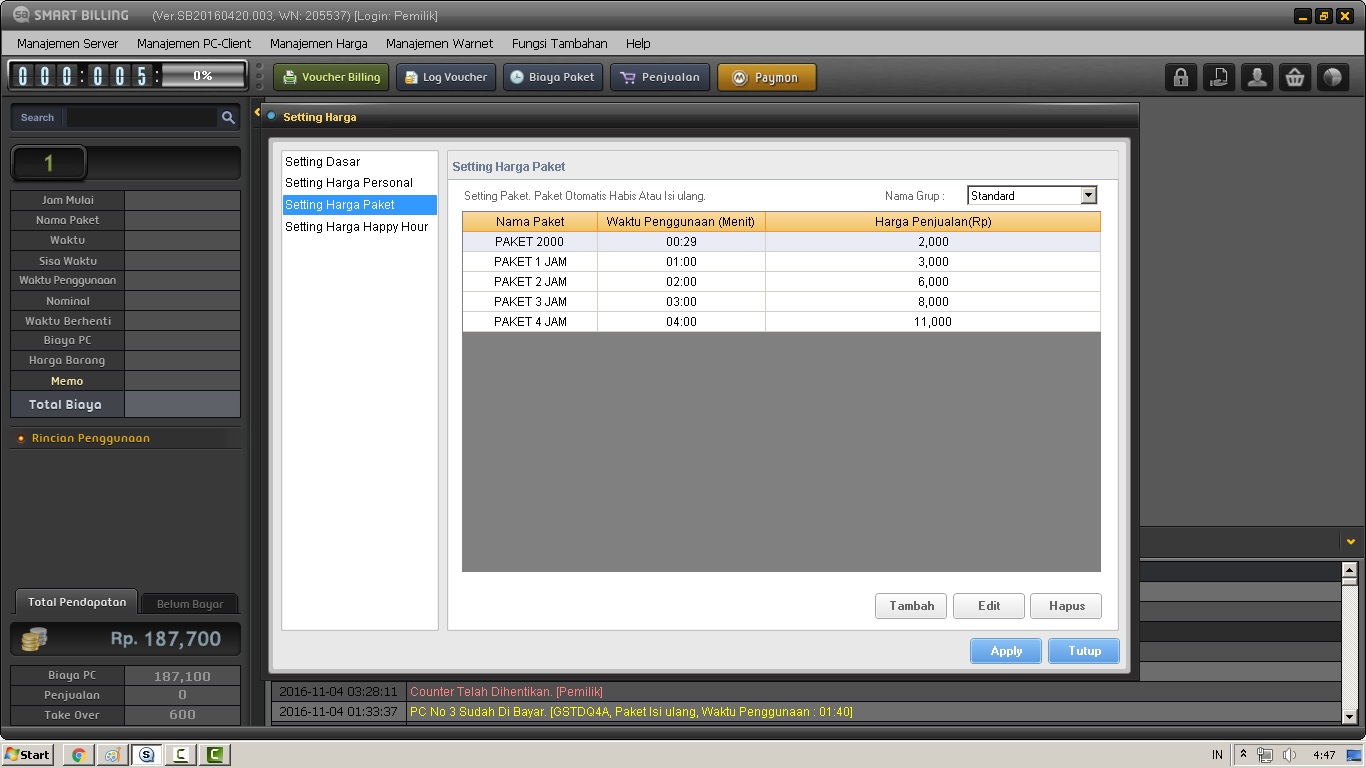Open Voucher Billing from the toolbar
Screen dimensions: 1366x768
coord(331,77)
